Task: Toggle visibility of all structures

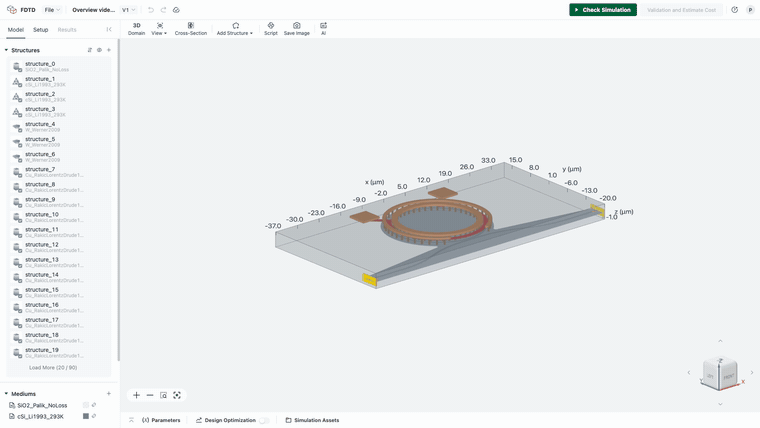Action: tap(99, 50)
